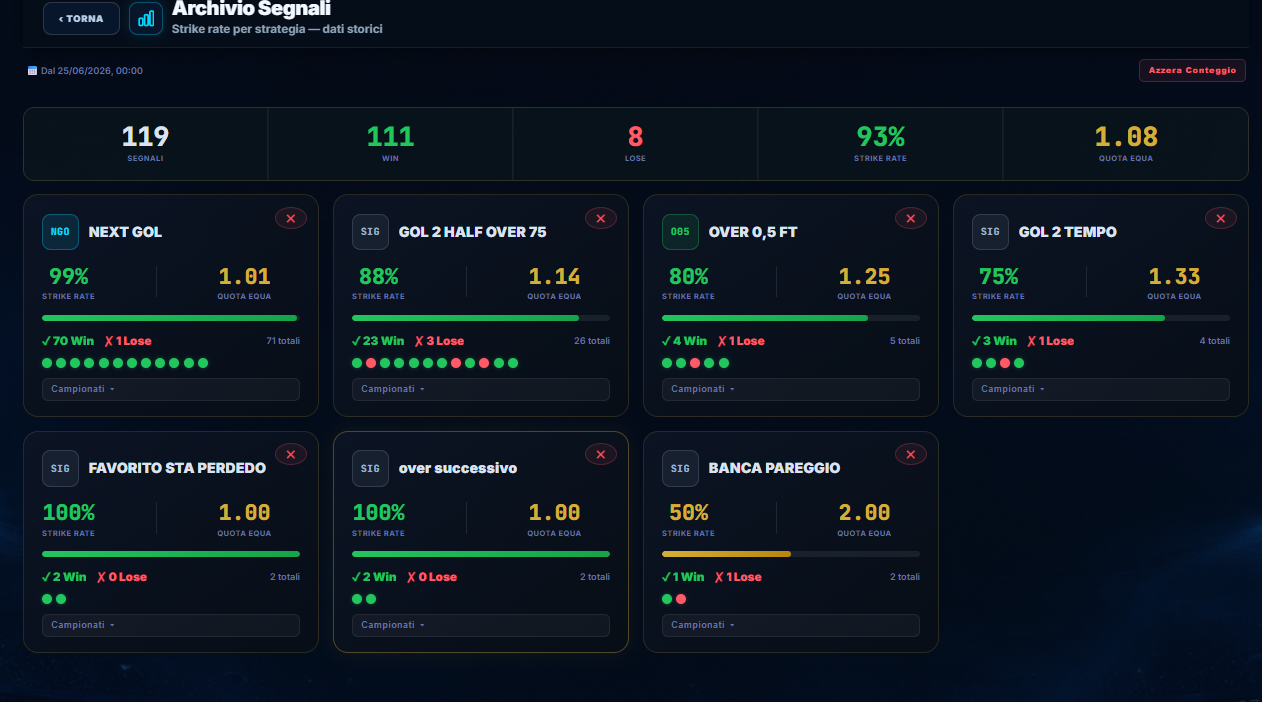1262x702 pixels.
Task: Select the total Segnali 119 stat tile
Action: tap(146, 144)
